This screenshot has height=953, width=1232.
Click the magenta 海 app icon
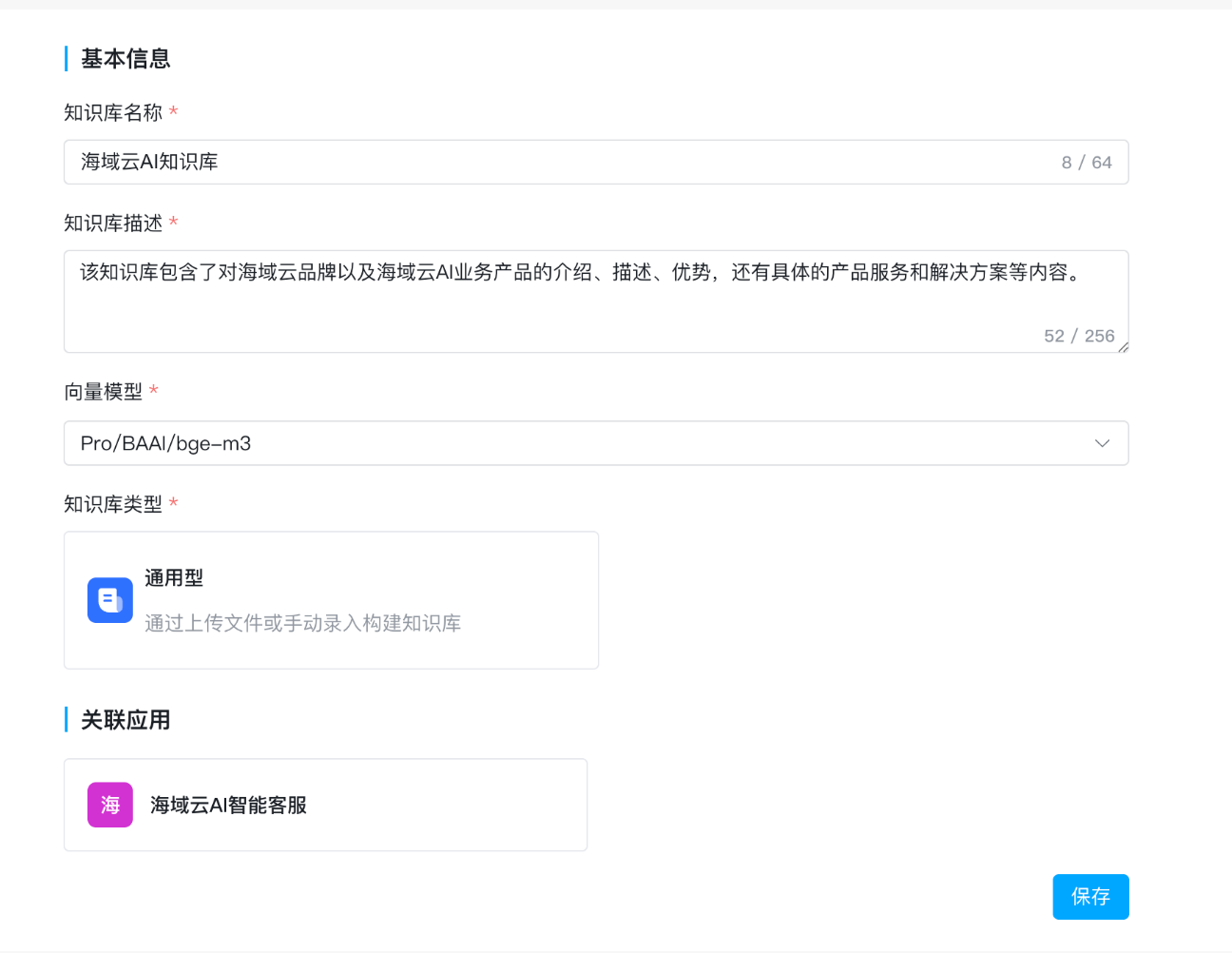(110, 805)
